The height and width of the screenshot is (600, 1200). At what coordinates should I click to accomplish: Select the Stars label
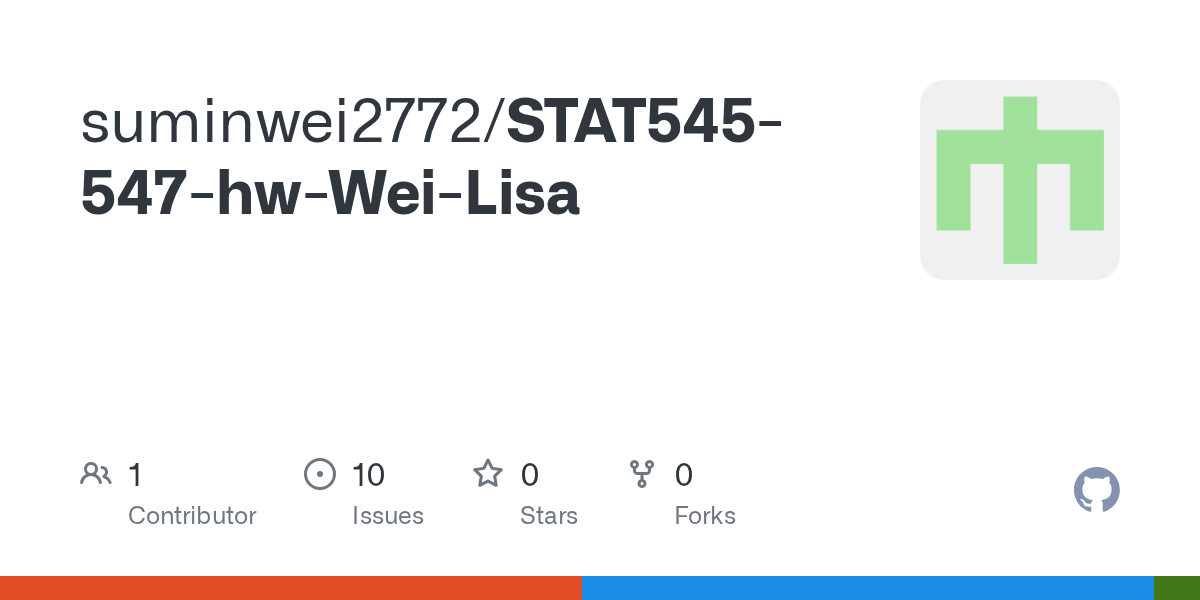(549, 516)
